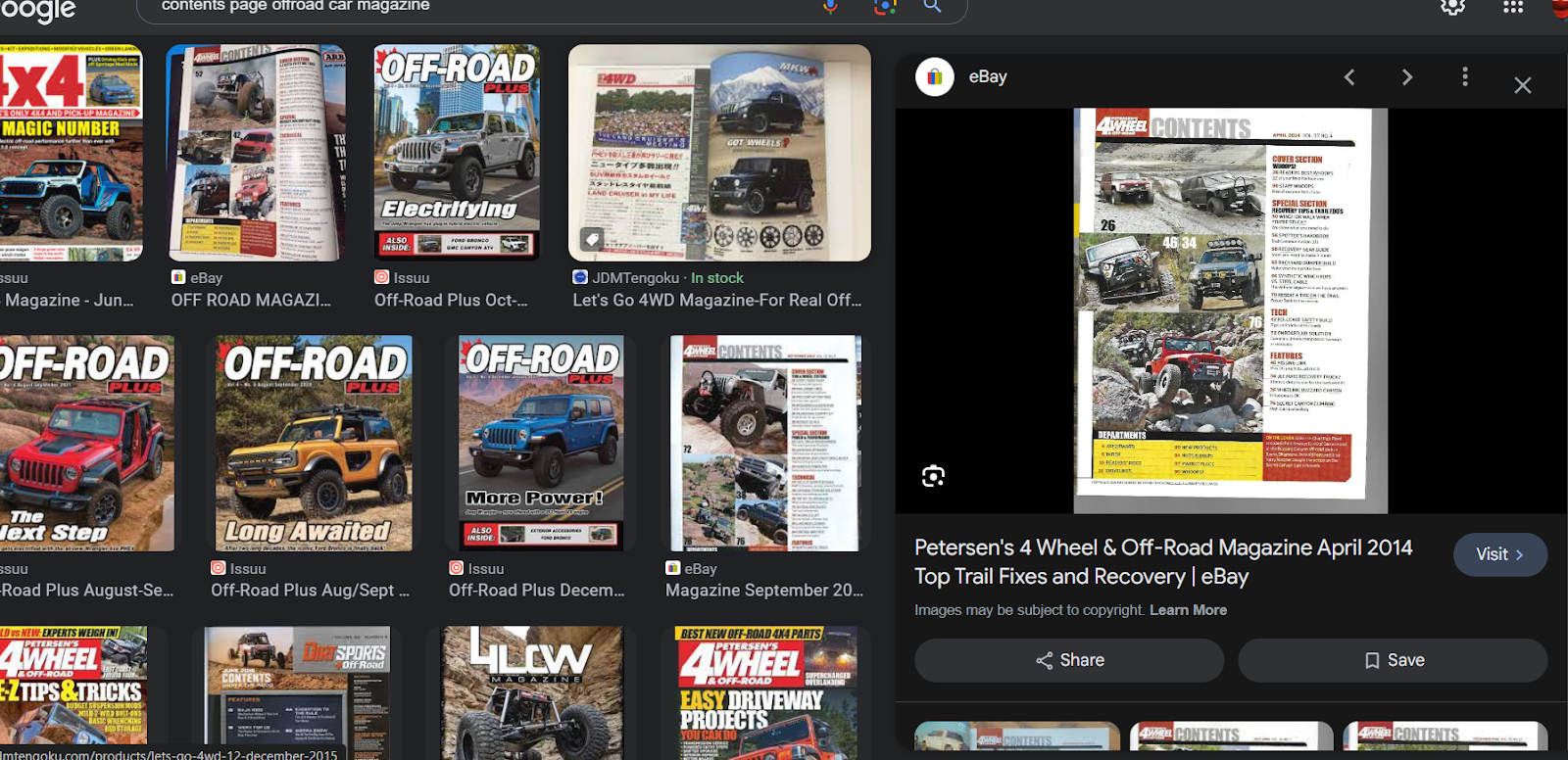The image size is (1568, 760).
Task: Open the settings gear icon
Action: (1452, 6)
